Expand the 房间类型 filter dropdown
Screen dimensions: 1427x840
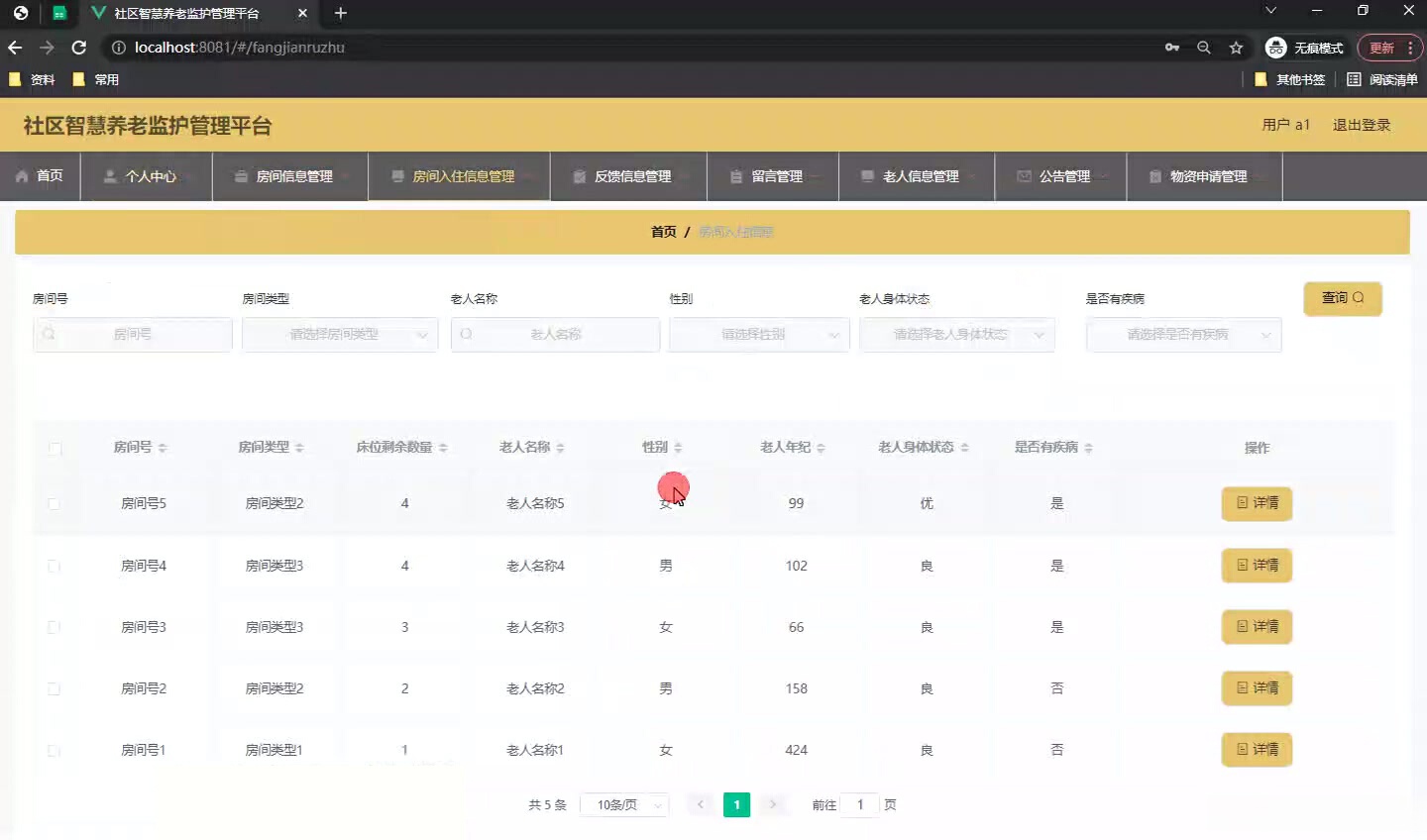click(340, 335)
